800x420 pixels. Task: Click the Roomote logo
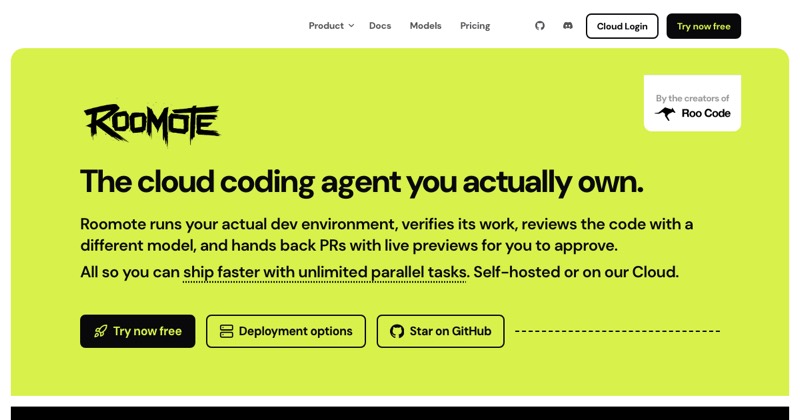pyautogui.click(x=152, y=123)
